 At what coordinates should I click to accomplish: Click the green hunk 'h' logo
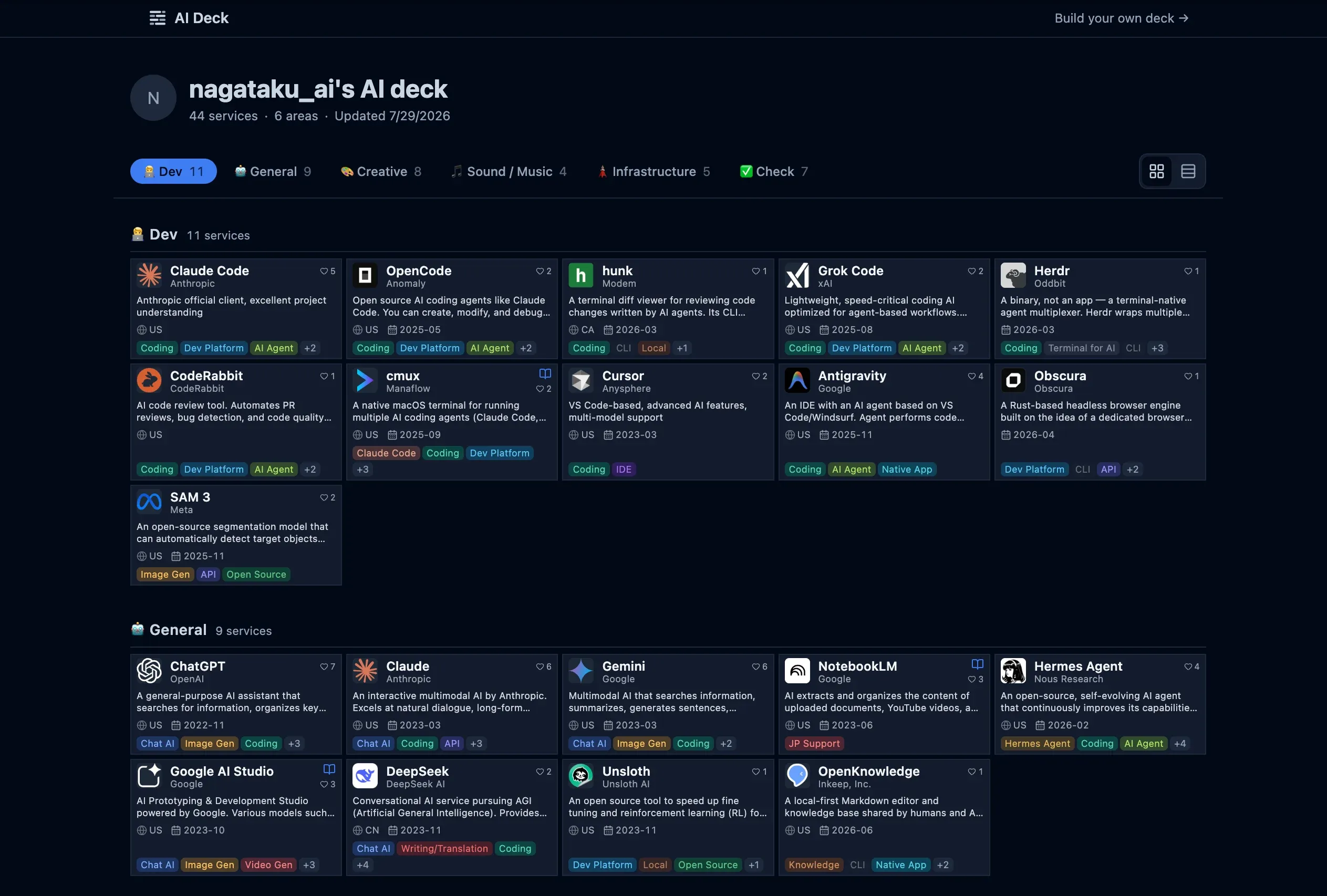(580, 275)
